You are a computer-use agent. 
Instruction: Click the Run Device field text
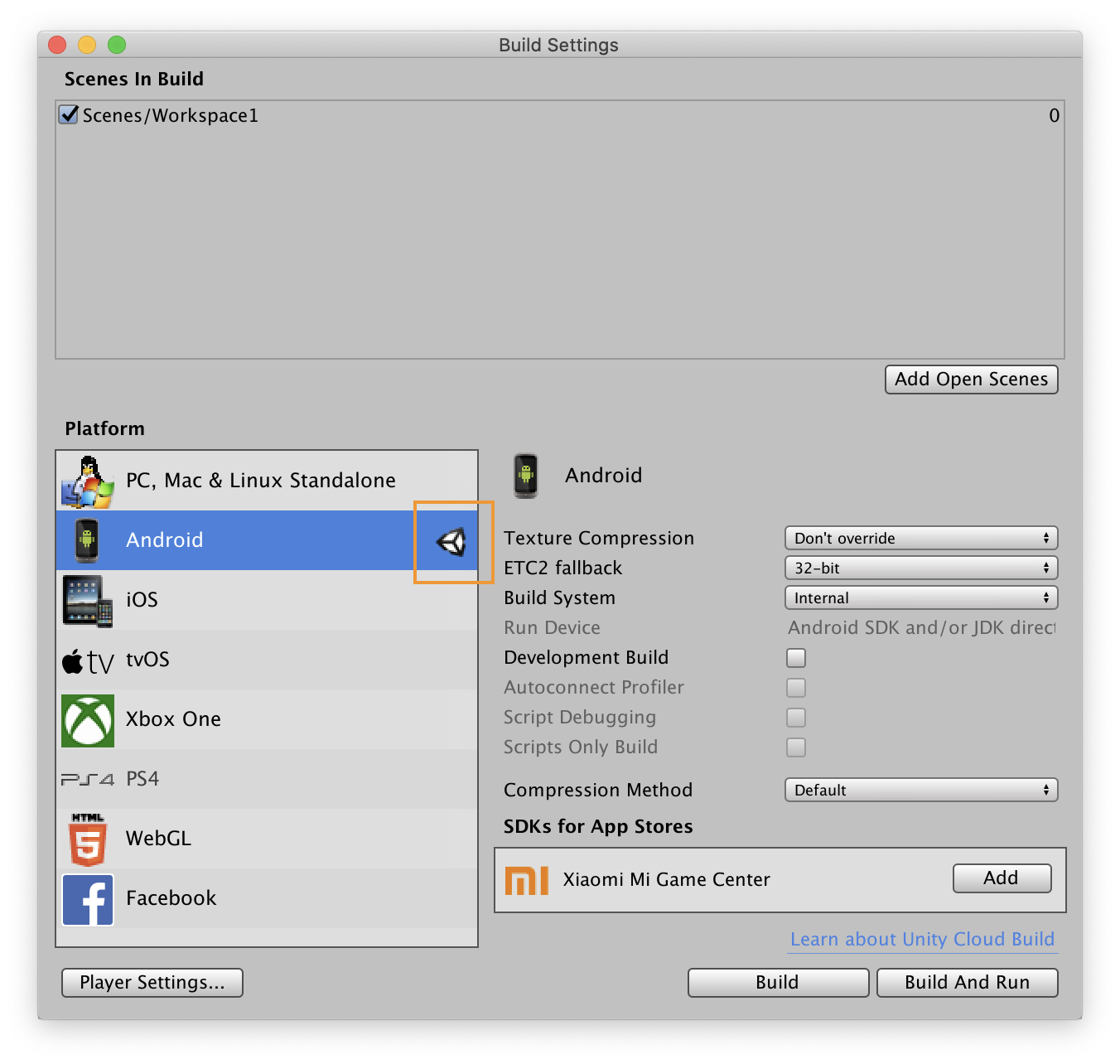click(x=921, y=628)
